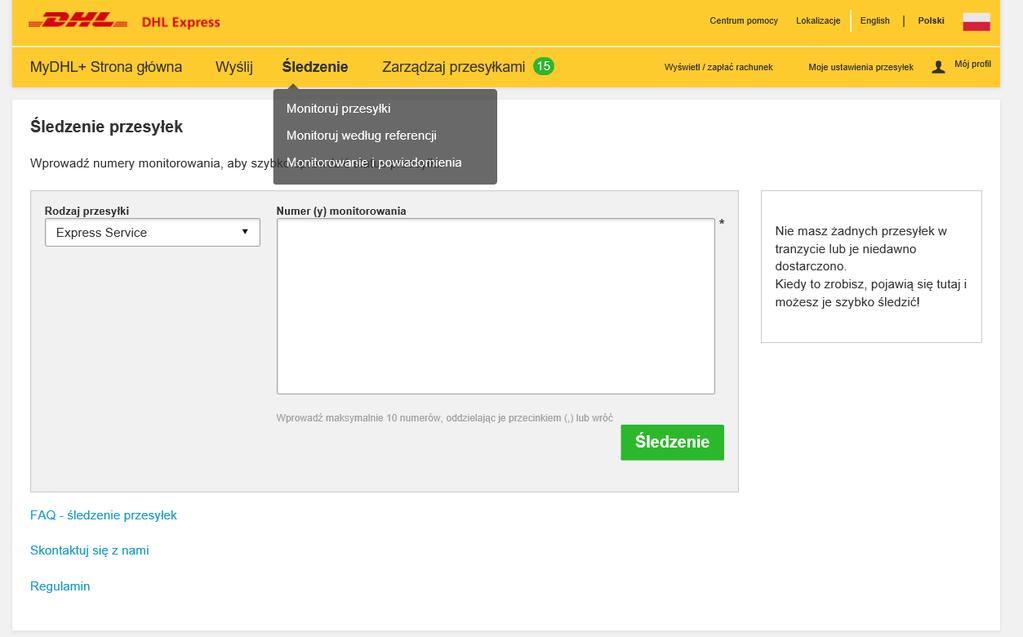Open MyDHL+ Strona główna
The image size is (1023, 637).
coord(106,67)
